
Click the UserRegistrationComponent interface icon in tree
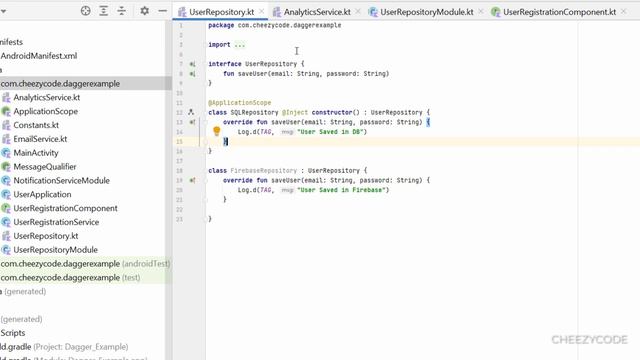(6, 209)
